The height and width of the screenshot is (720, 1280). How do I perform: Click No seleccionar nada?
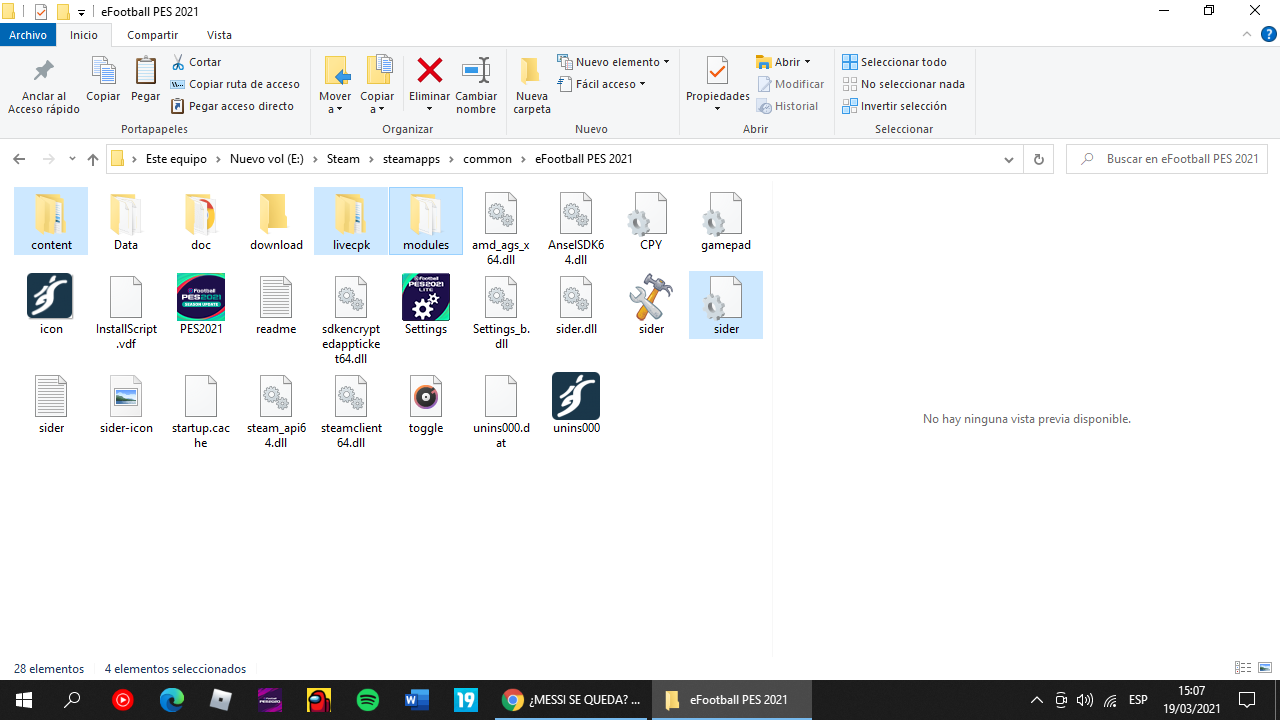[x=903, y=84]
